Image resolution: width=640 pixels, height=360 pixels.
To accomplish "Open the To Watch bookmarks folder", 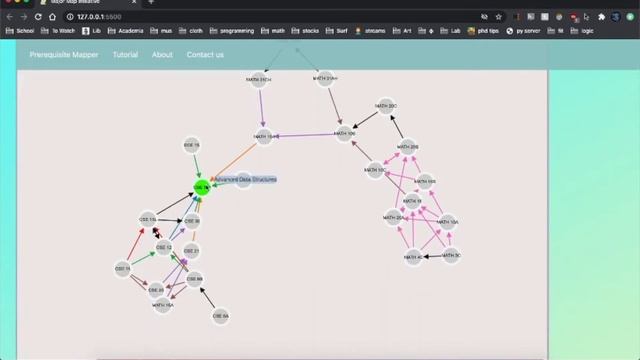I will 58,31.
